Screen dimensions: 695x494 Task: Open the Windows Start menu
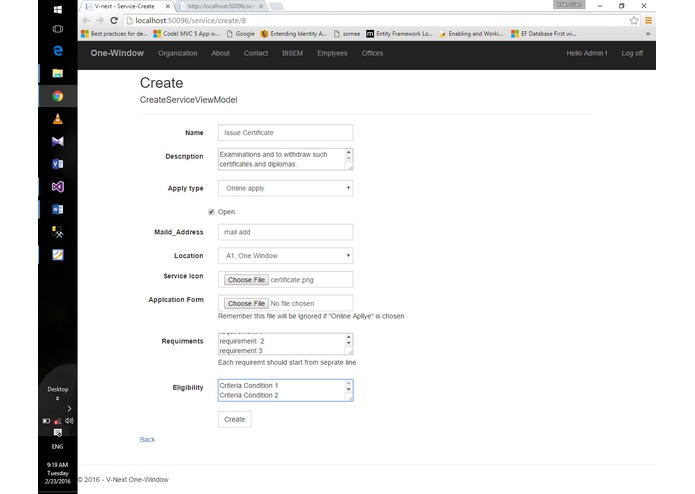pyautogui.click(x=58, y=10)
